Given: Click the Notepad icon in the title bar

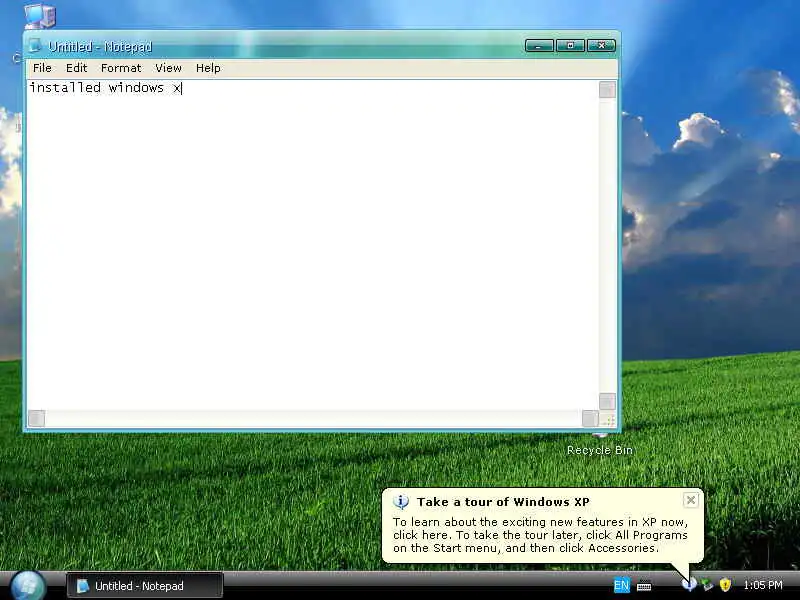Looking at the screenshot, I should (x=35, y=46).
